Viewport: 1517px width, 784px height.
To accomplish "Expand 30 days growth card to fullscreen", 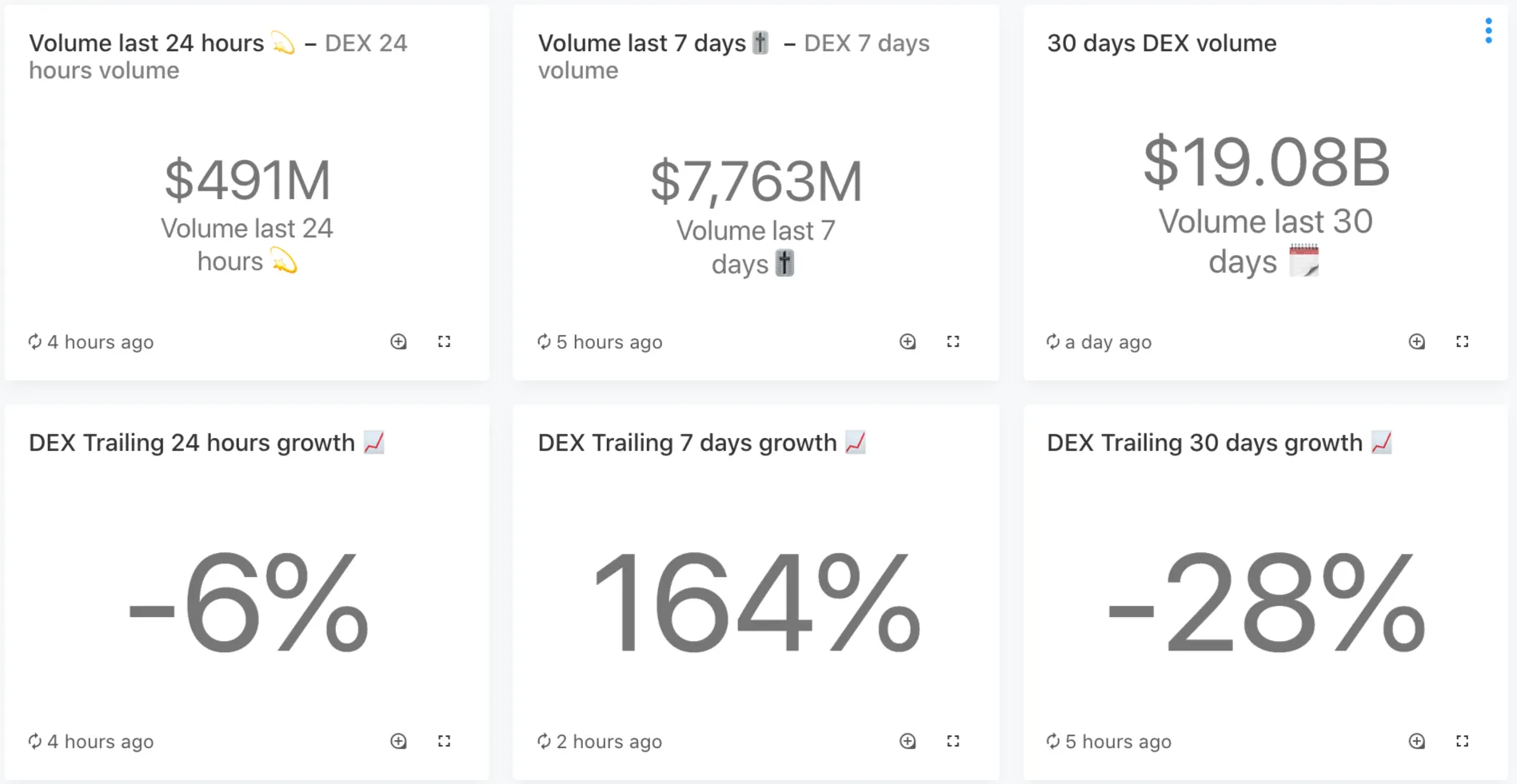I will pyautogui.click(x=1463, y=742).
